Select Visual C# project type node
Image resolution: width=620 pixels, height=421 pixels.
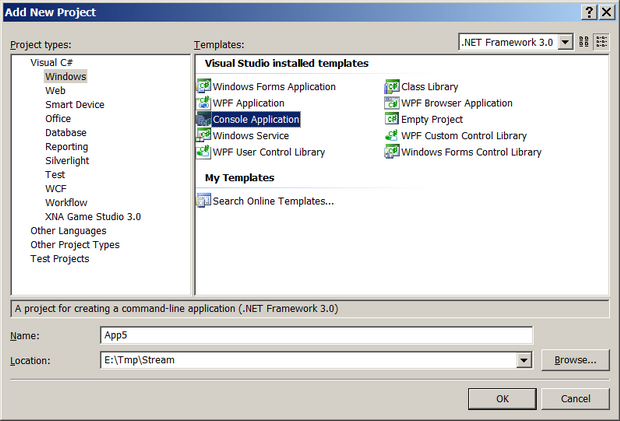click(x=51, y=62)
